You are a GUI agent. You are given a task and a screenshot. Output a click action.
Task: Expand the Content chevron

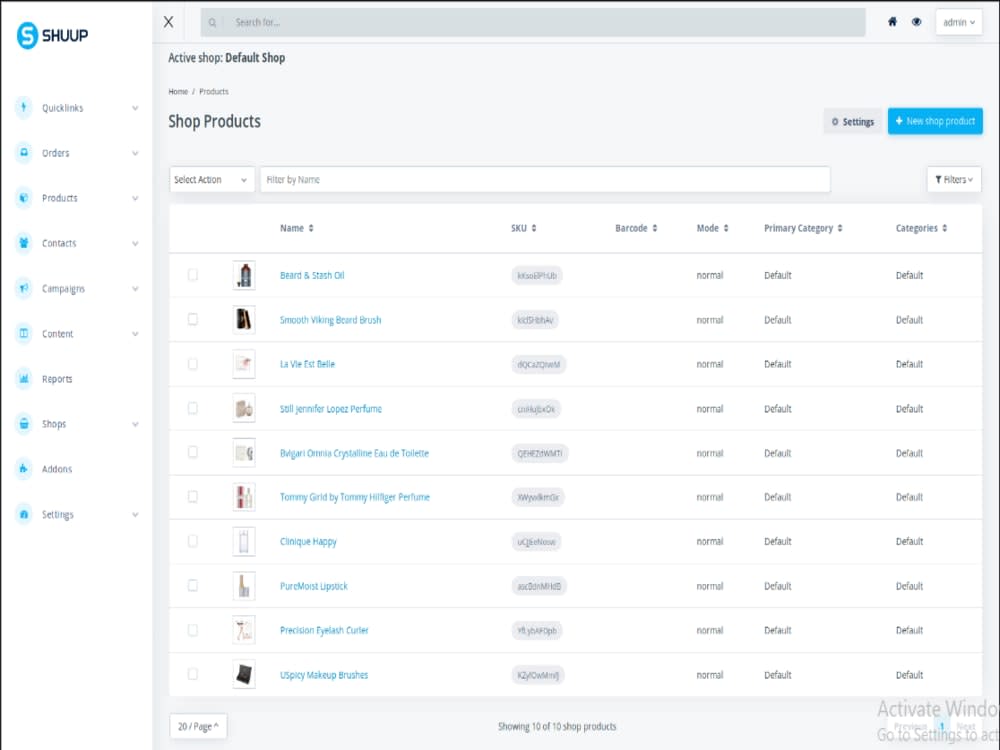coord(135,334)
